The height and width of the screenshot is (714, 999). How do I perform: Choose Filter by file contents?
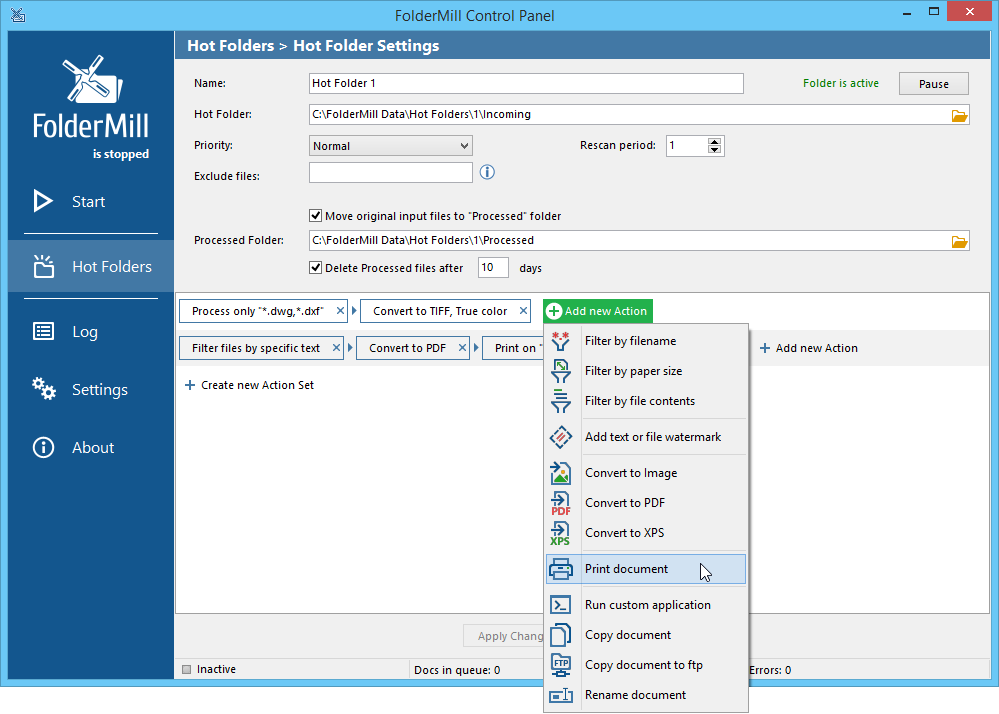click(646, 401)
